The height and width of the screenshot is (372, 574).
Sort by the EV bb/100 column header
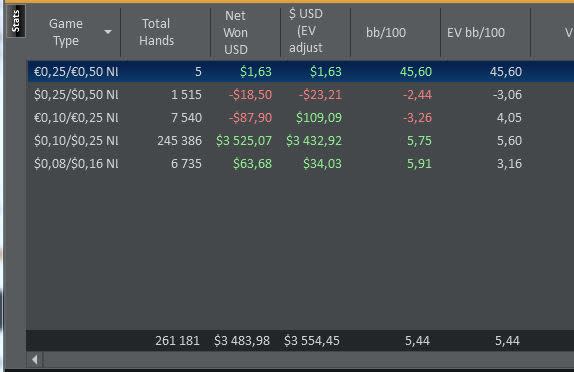476,33
